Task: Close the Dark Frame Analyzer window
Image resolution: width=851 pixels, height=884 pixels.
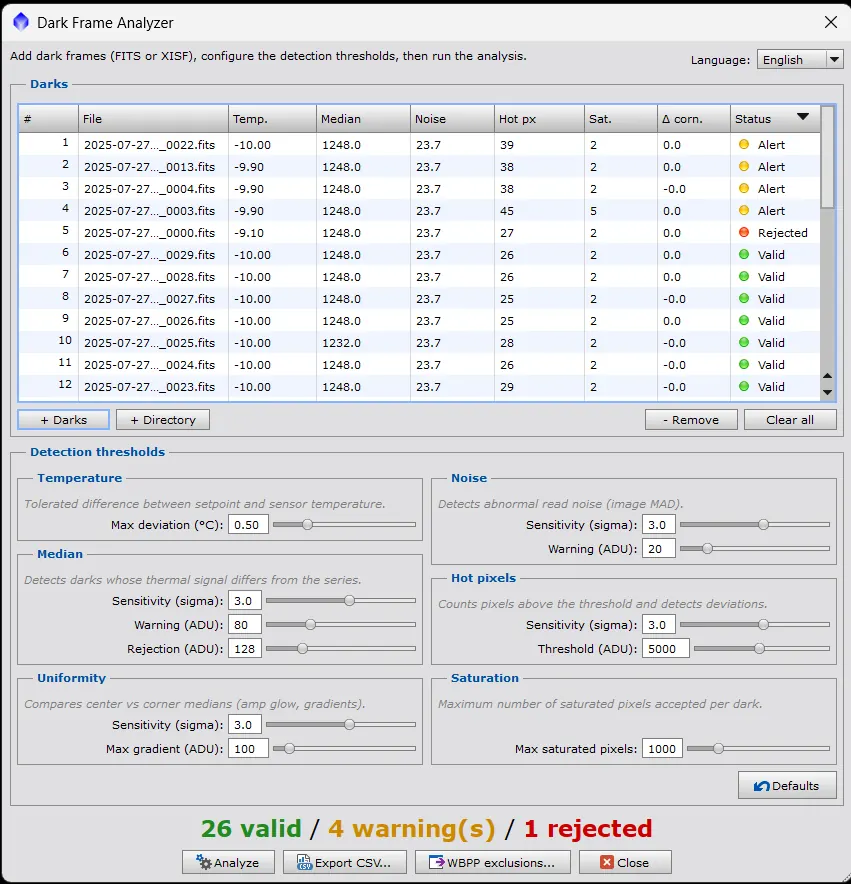Action: coord(830,22)
